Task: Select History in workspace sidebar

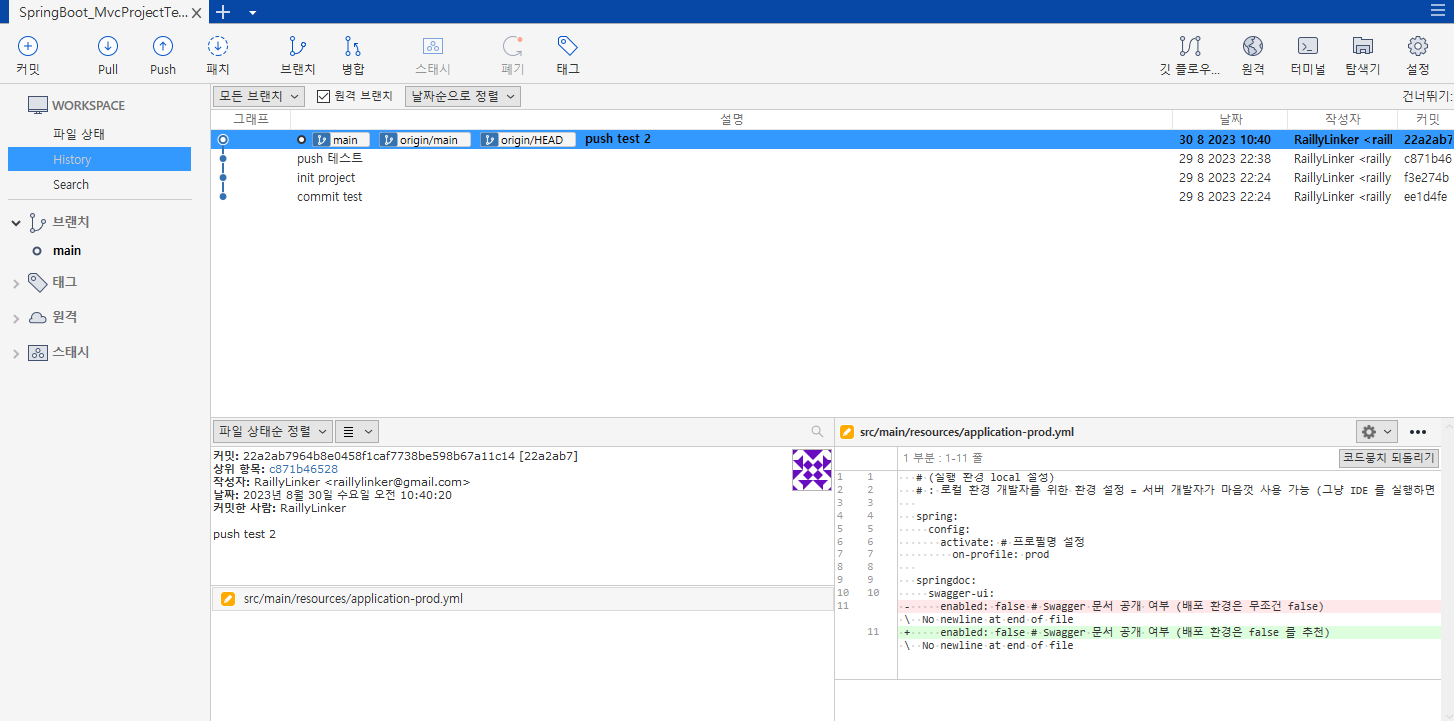Action: coord(99,159)
